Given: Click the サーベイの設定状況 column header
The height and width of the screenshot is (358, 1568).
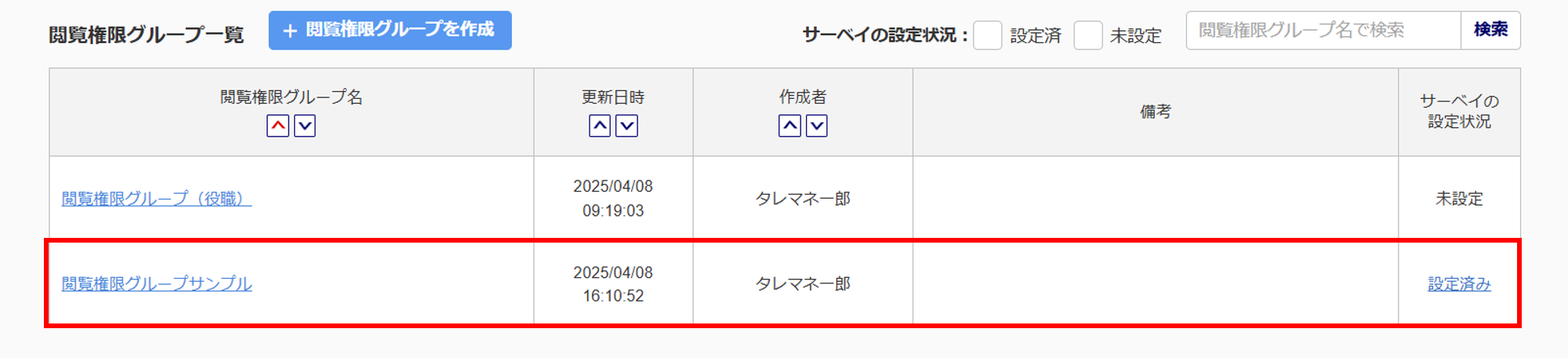Looking at the screenshot, I should point(1459,111).
